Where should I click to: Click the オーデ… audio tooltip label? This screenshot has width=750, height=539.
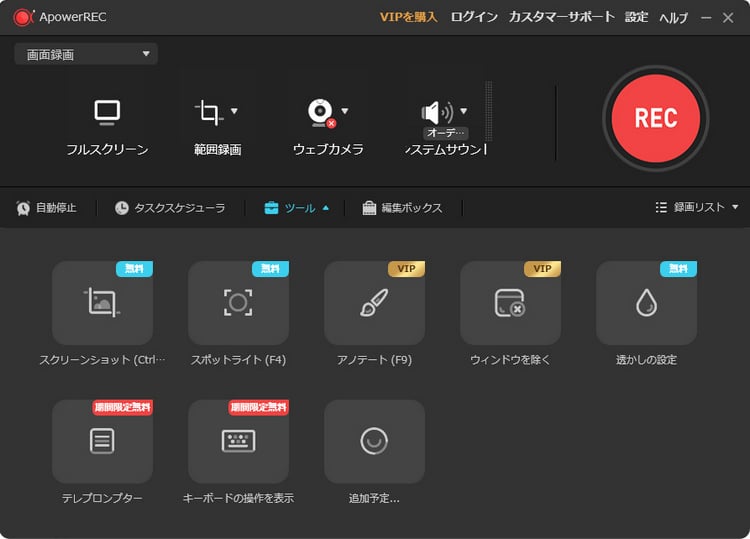445,132
